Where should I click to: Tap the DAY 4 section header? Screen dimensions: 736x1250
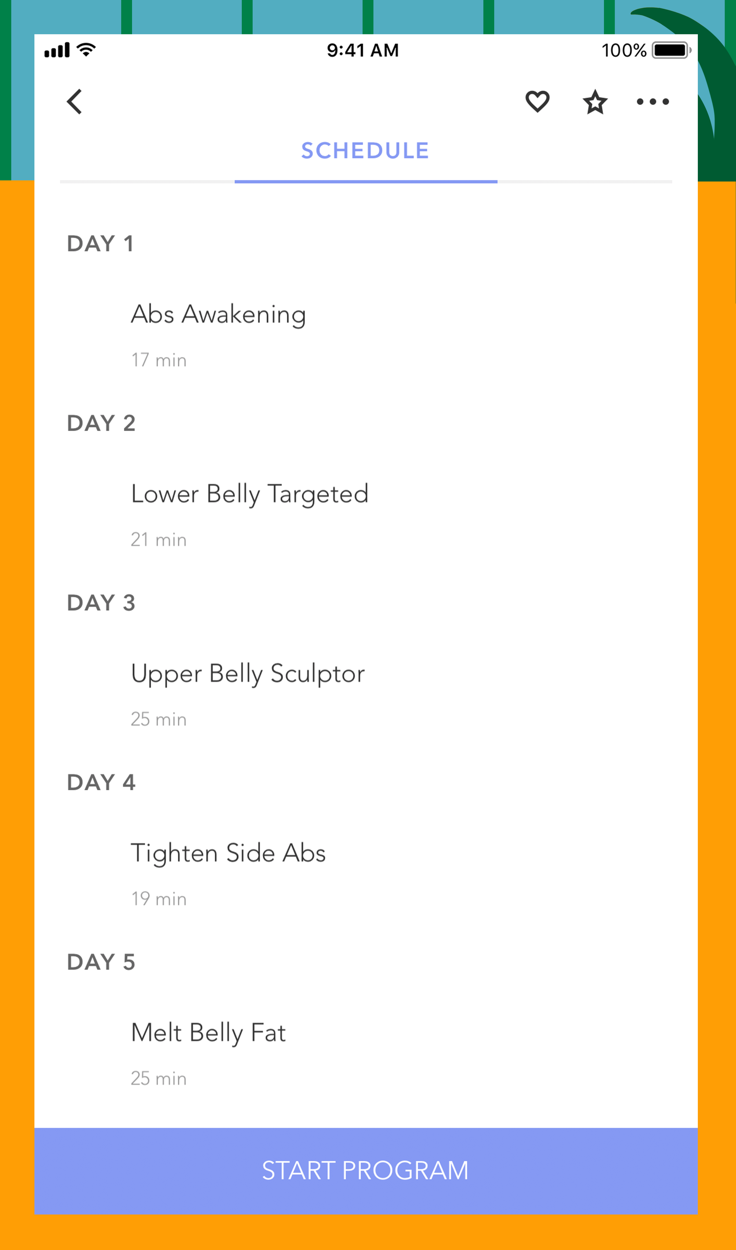(101, 783)
